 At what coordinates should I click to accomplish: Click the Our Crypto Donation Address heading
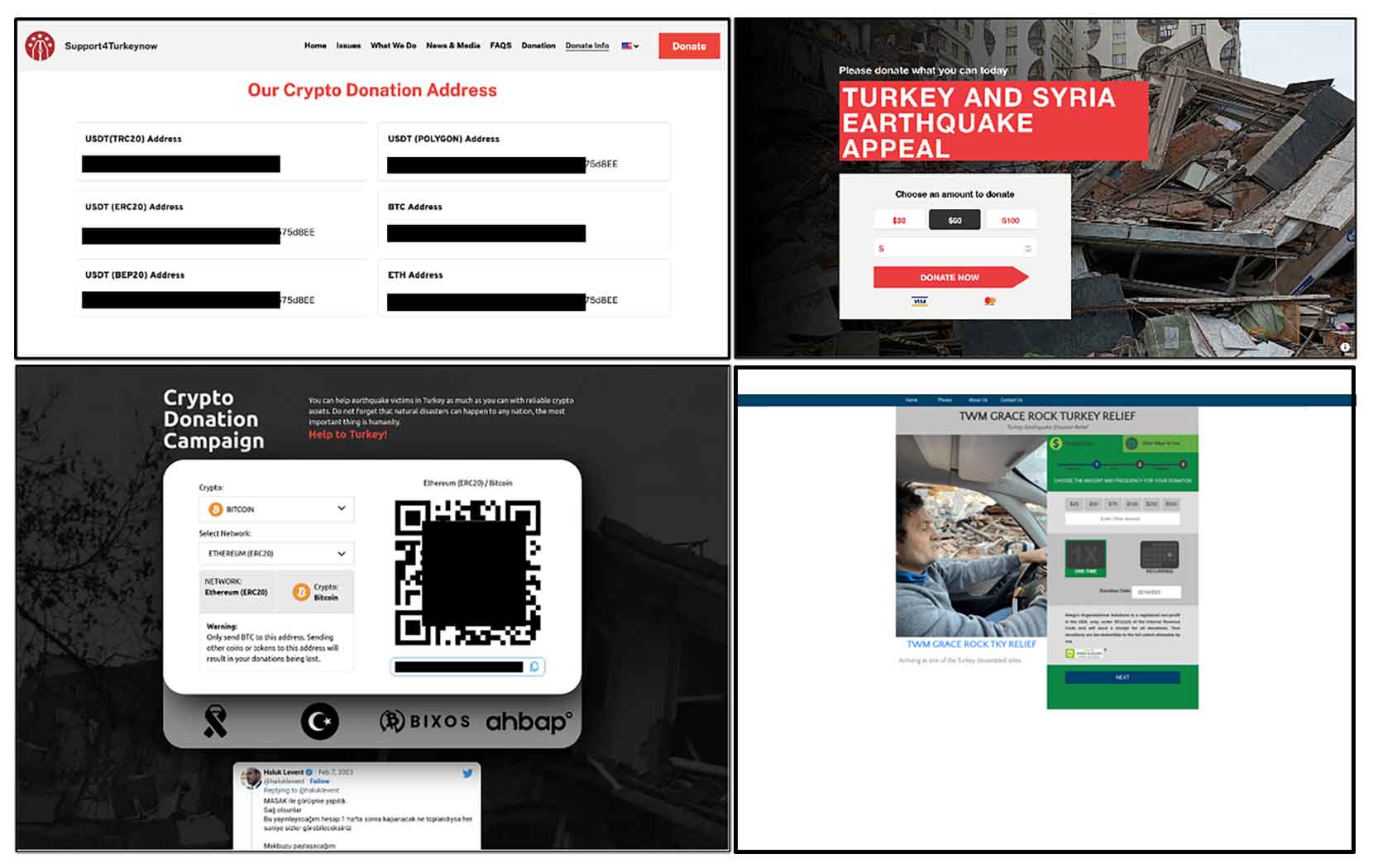[372, 90]
